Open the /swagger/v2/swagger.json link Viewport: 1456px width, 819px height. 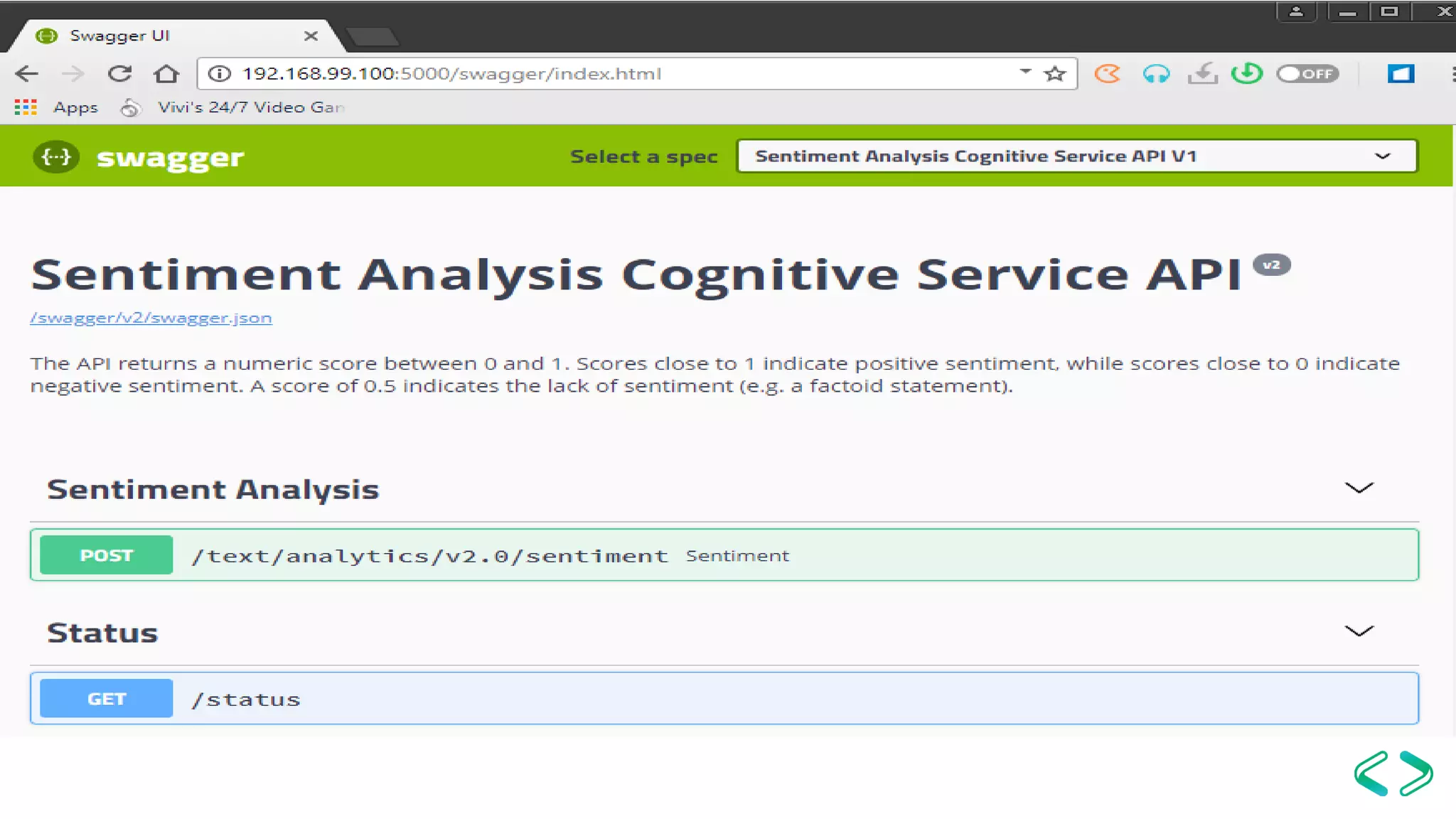pos(151,318)
